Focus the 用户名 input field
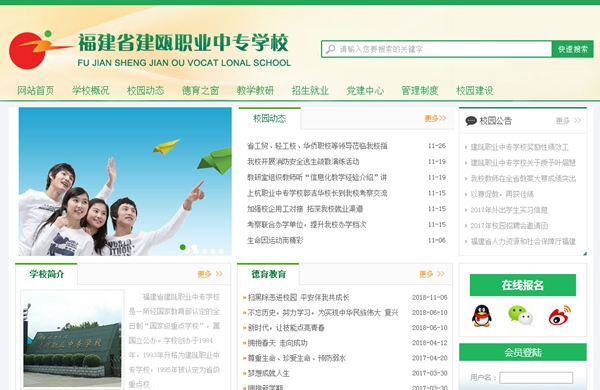The height and width of the screenshot is (390, 600). (x=536, y=378)
